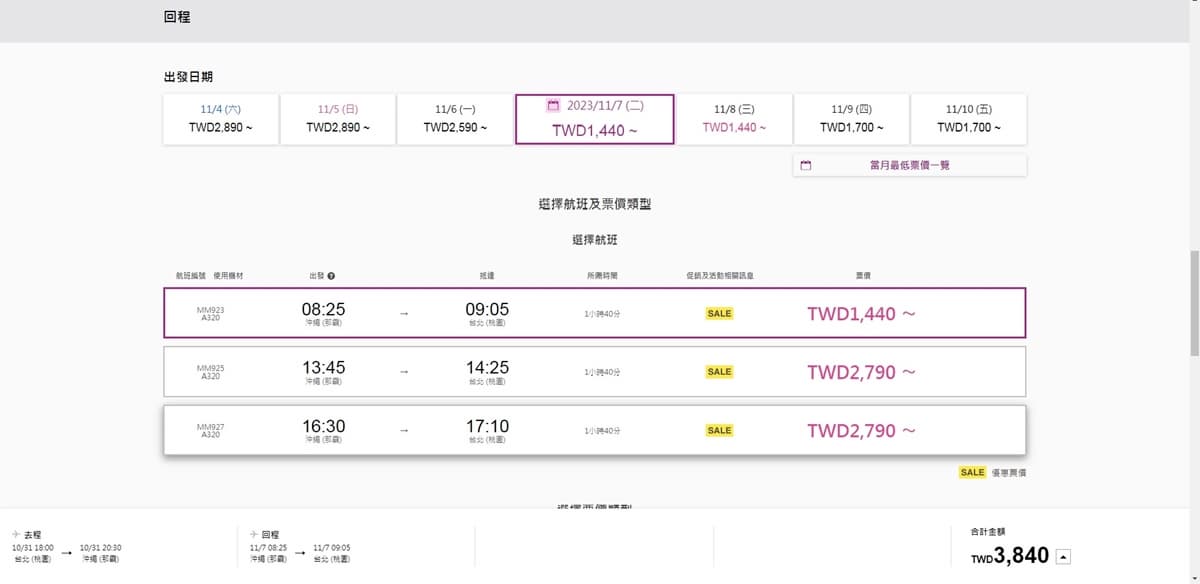Select flight MM923 departing at 08:25
The height and width of the screenshot is (584, 1200).
(595, 313)
